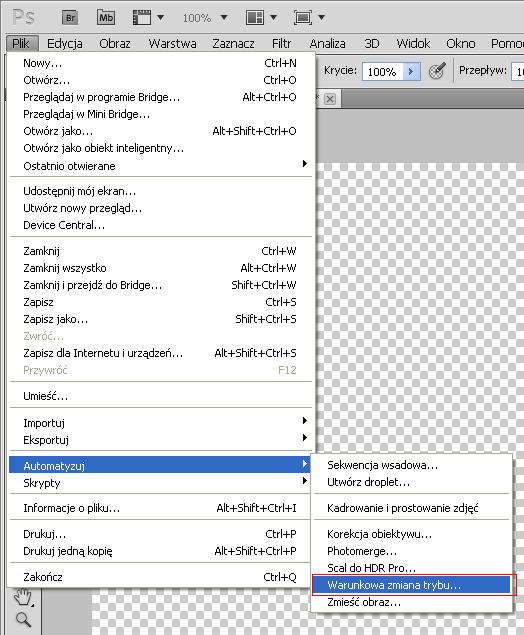Open the 100% zoom level dropdown

[224, 17]
